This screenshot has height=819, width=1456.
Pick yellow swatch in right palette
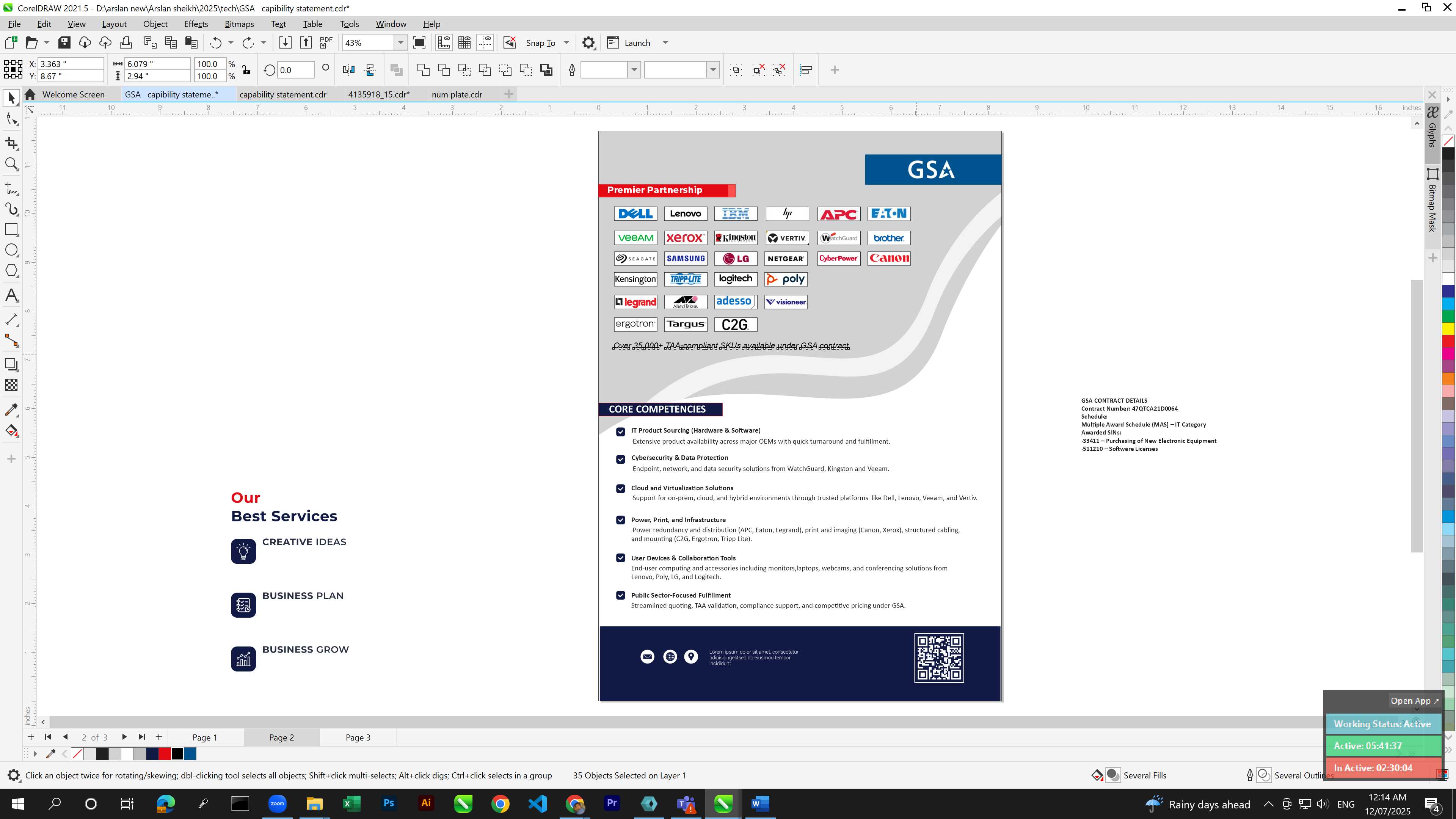(x=1448, y=328)
